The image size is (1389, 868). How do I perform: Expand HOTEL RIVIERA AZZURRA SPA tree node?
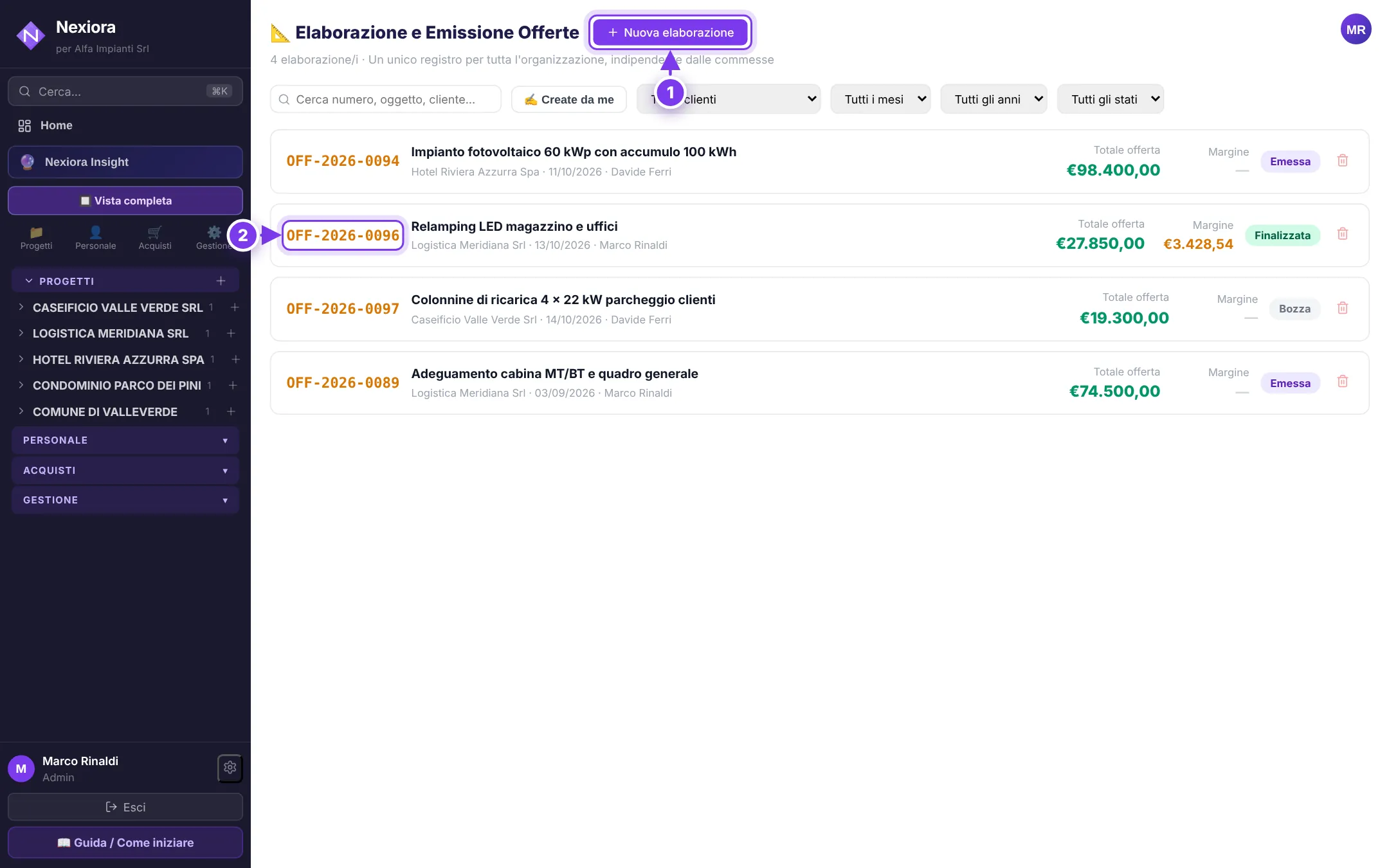[x=21, y=359]
